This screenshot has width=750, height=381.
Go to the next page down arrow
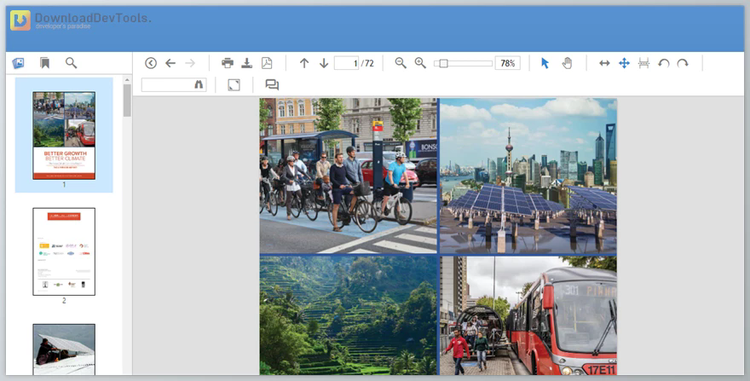click(x=324, y=63)
